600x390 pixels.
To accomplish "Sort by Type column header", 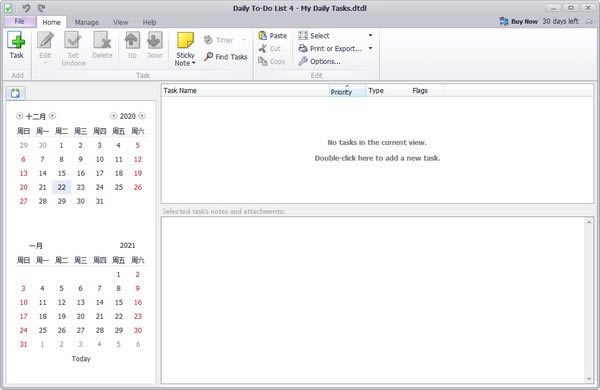I will pyautogui.click(x=388, y=91).
